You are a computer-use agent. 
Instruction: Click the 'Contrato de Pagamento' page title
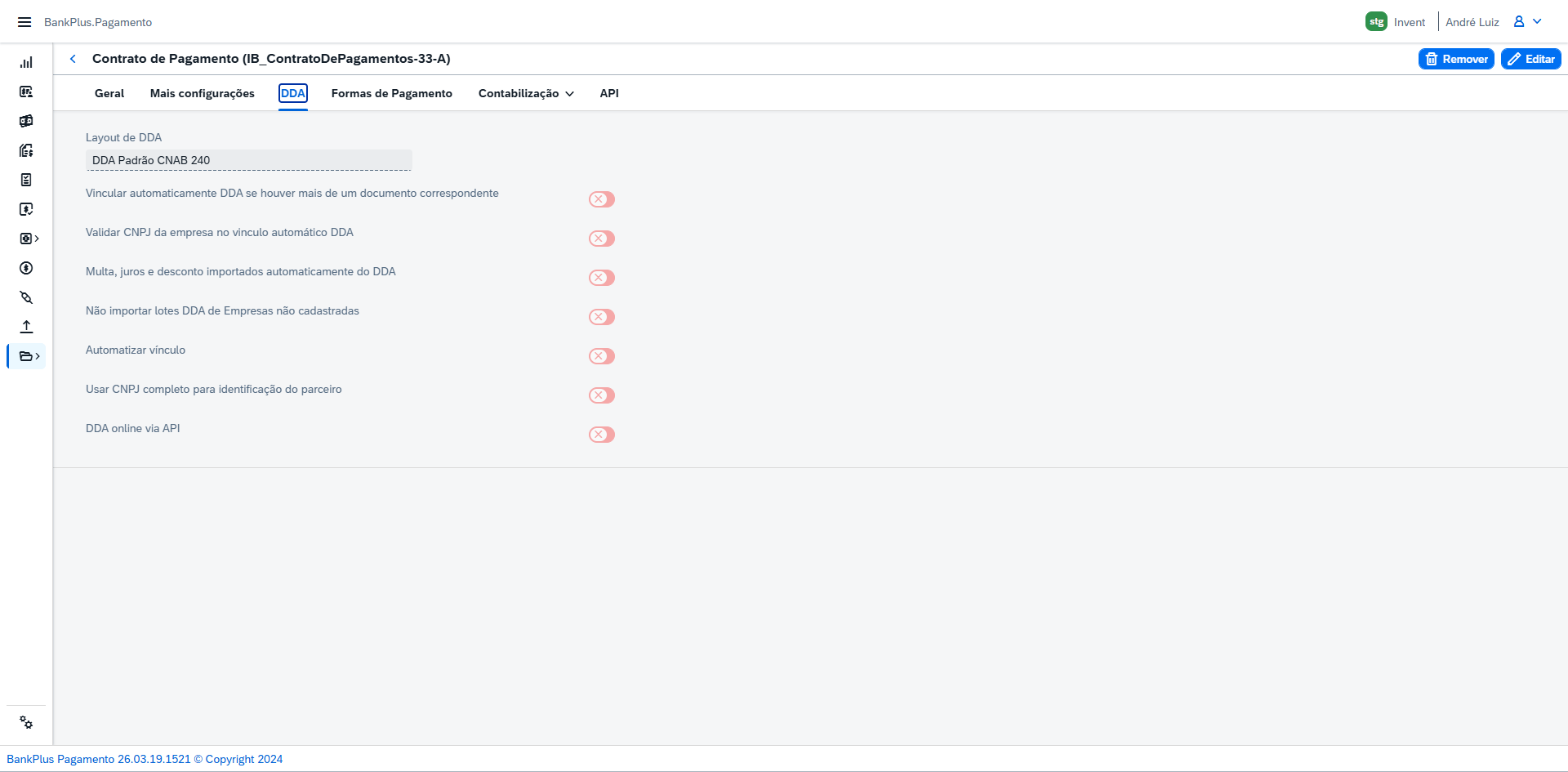(x=271, y=59)
